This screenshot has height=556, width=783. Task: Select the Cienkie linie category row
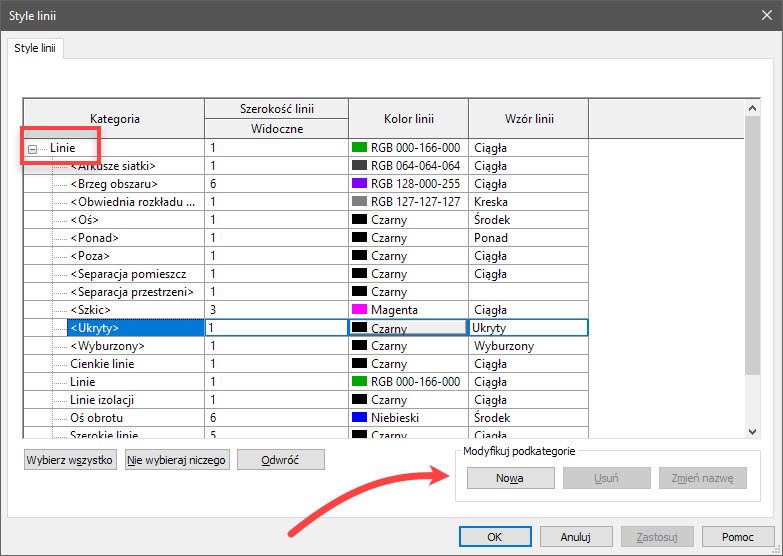[104, 364]
